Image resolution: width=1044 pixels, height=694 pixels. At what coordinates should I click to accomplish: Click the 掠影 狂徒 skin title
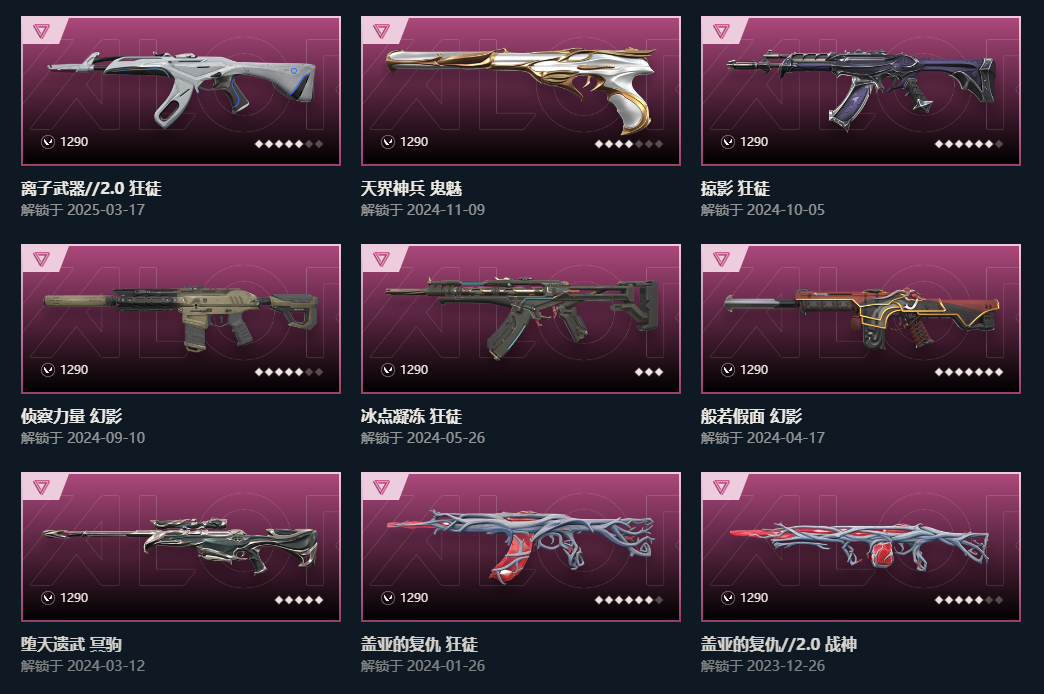[x=735, y=188]
